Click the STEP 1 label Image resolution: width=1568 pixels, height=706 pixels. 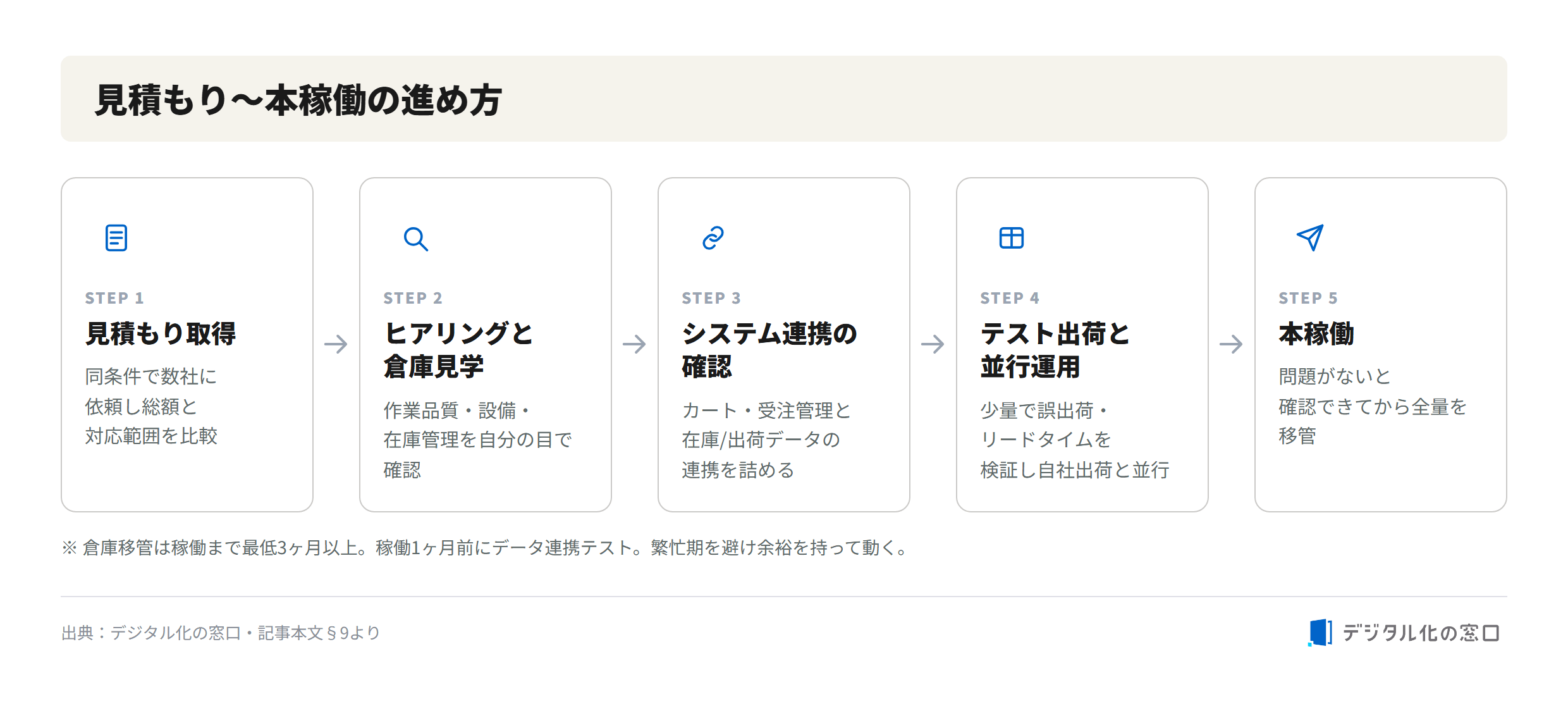pyautogui.click(x=114, y=298)
